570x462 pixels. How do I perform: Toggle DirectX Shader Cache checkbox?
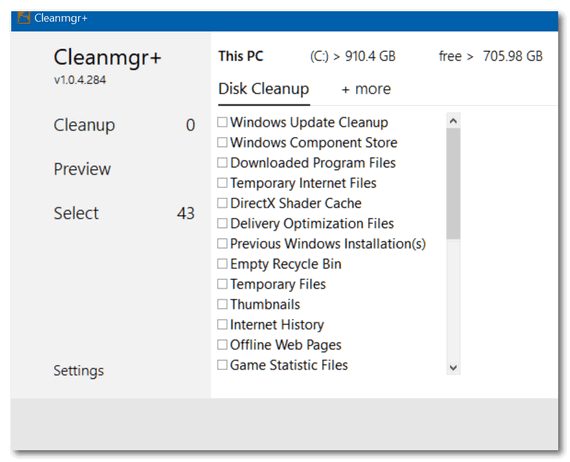(x=222, y=203)
